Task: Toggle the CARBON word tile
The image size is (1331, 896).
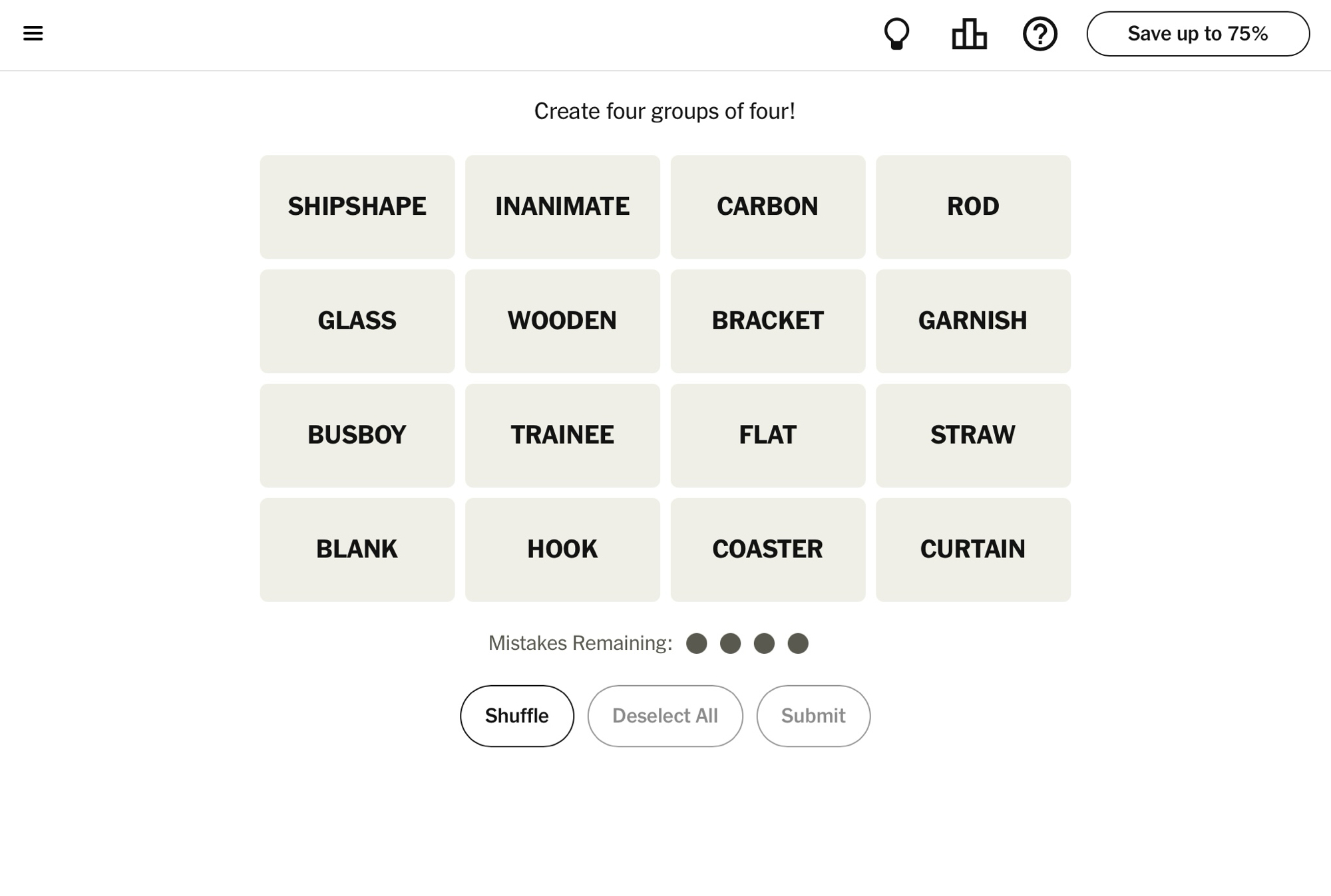Action: tap(767, 207)
